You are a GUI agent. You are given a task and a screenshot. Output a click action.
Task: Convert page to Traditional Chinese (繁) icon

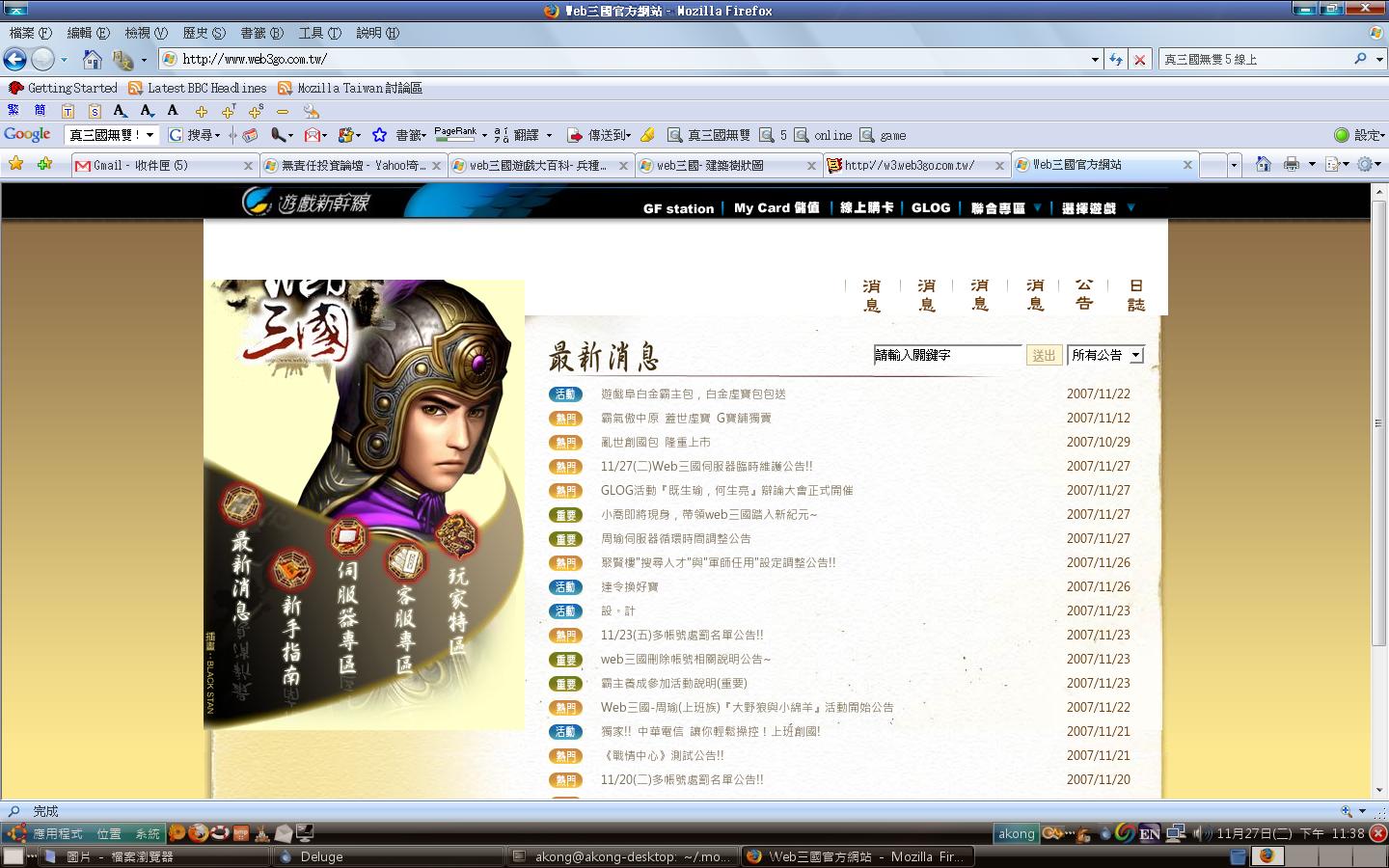tap(14, 111)
